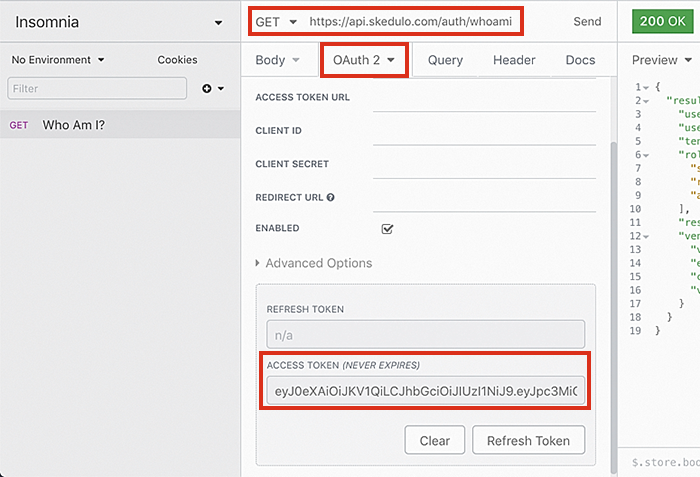This screenshot has height=477, width=700.
Task: Click the request URL field
Action: pyautogui.click(x=410, y=21)
